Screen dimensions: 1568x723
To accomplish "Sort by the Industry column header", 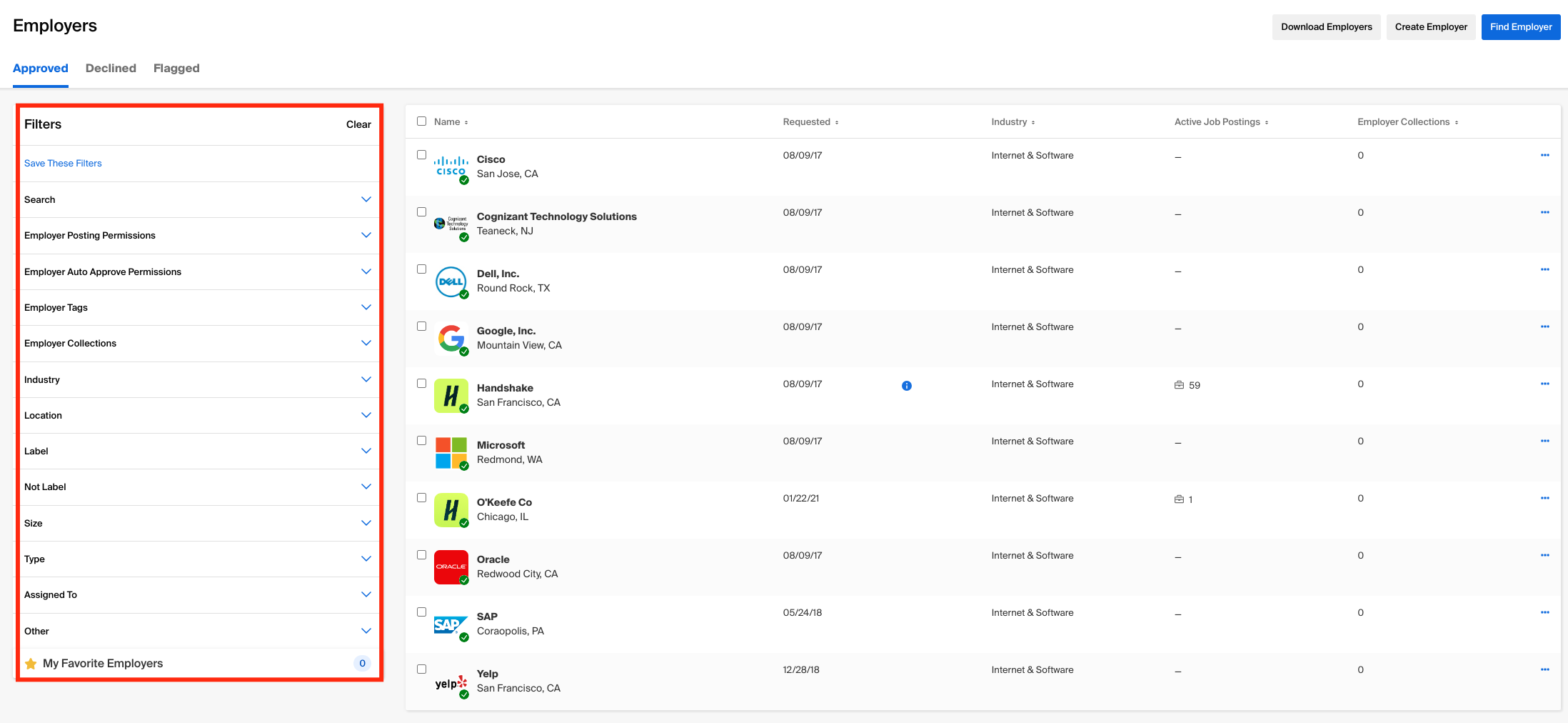I will click(1012, 122).
